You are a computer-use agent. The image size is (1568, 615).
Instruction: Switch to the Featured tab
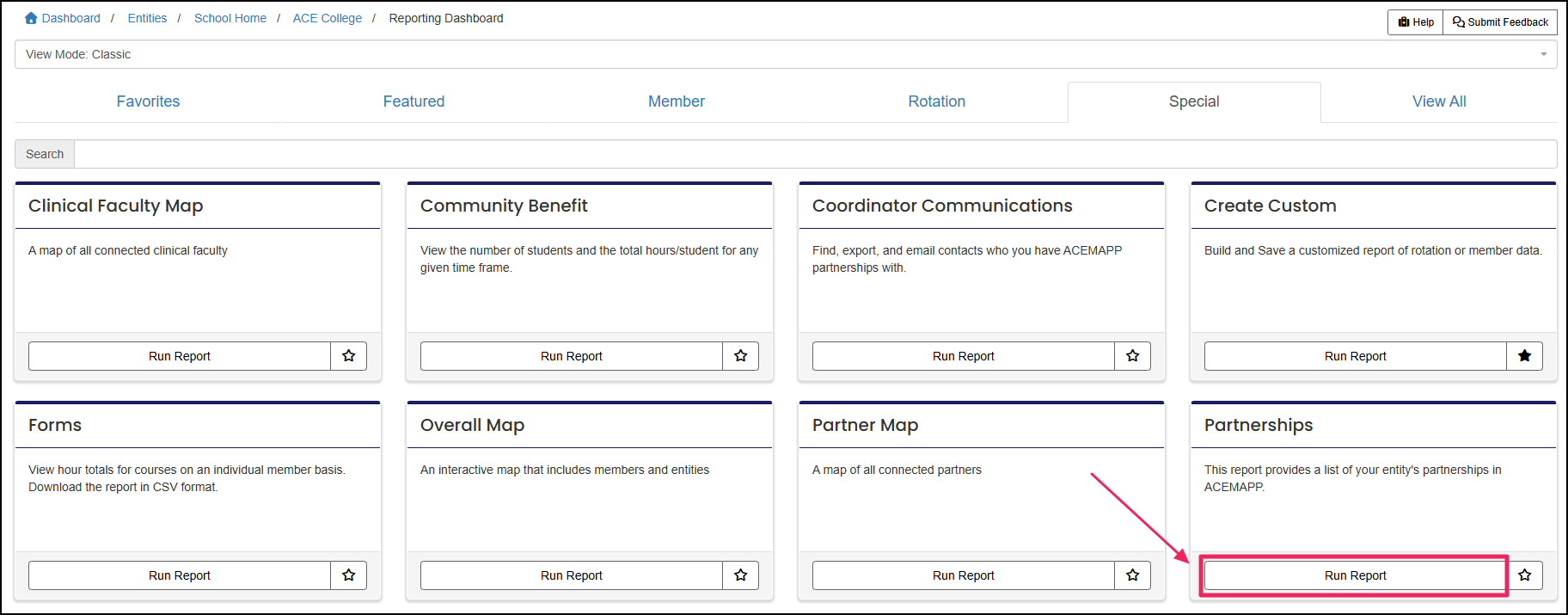[413, 101]
